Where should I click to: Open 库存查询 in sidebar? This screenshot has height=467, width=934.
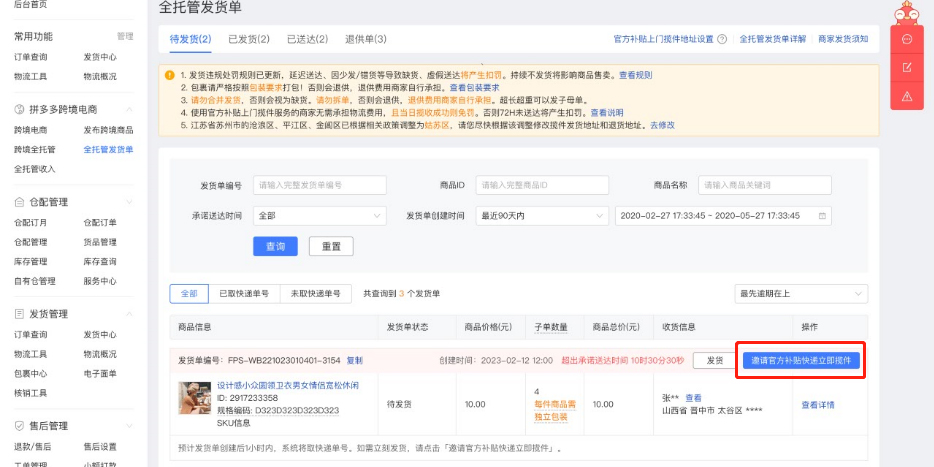tap(100, 261)
